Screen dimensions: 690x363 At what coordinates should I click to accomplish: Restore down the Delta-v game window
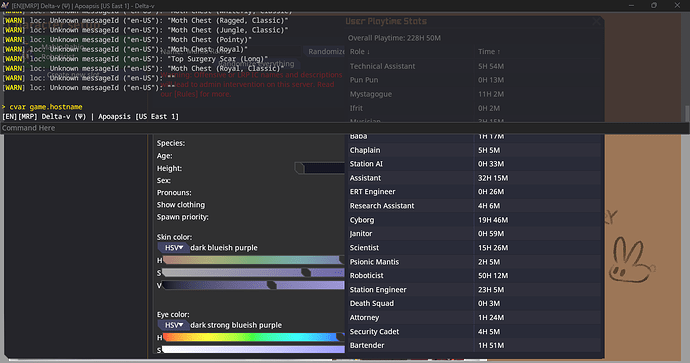[654, 6]
